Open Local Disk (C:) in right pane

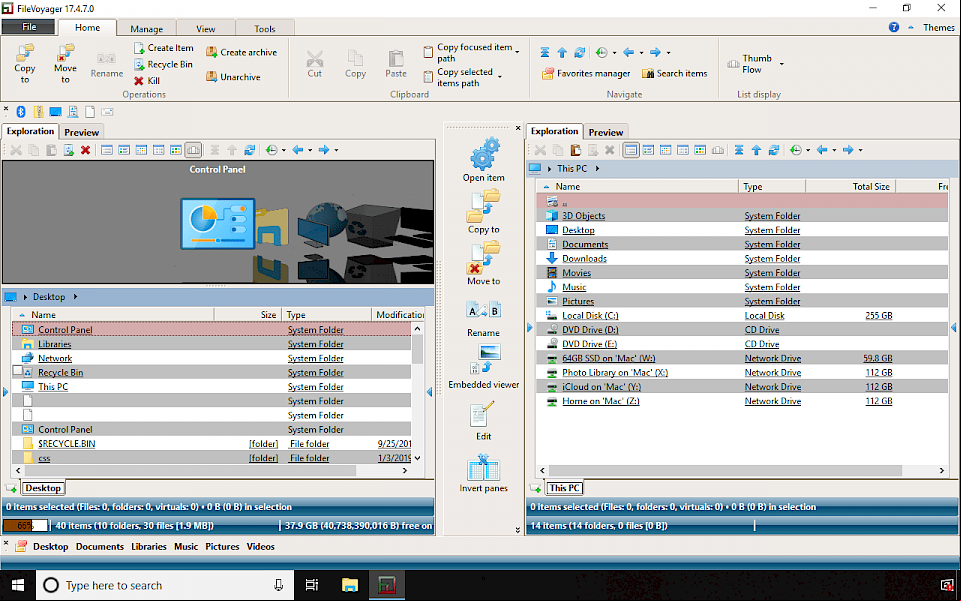click(590, 316)
